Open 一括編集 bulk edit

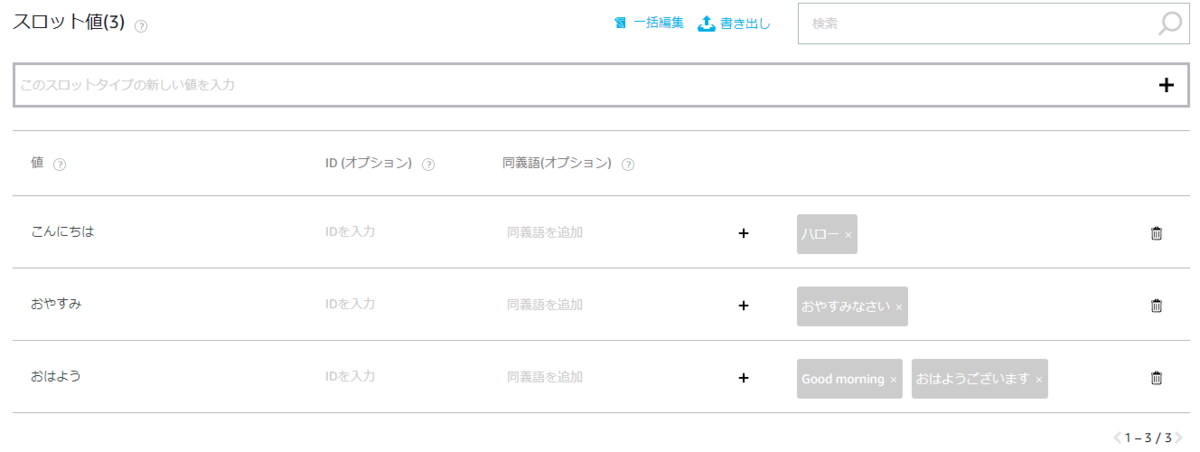click(649, 23)
